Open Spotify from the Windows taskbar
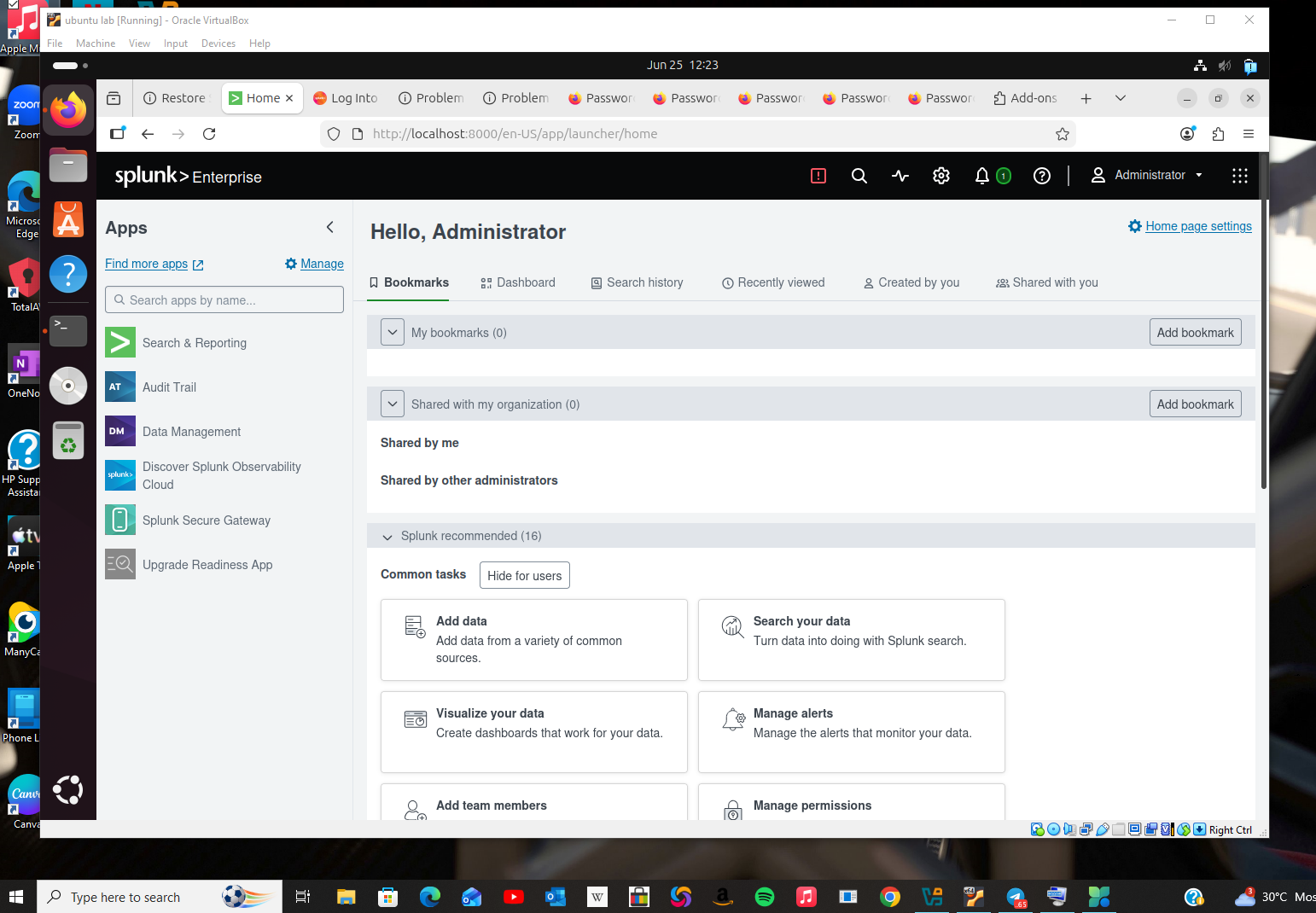Viewport: 1316px width, 913px height. coord(765,897)
